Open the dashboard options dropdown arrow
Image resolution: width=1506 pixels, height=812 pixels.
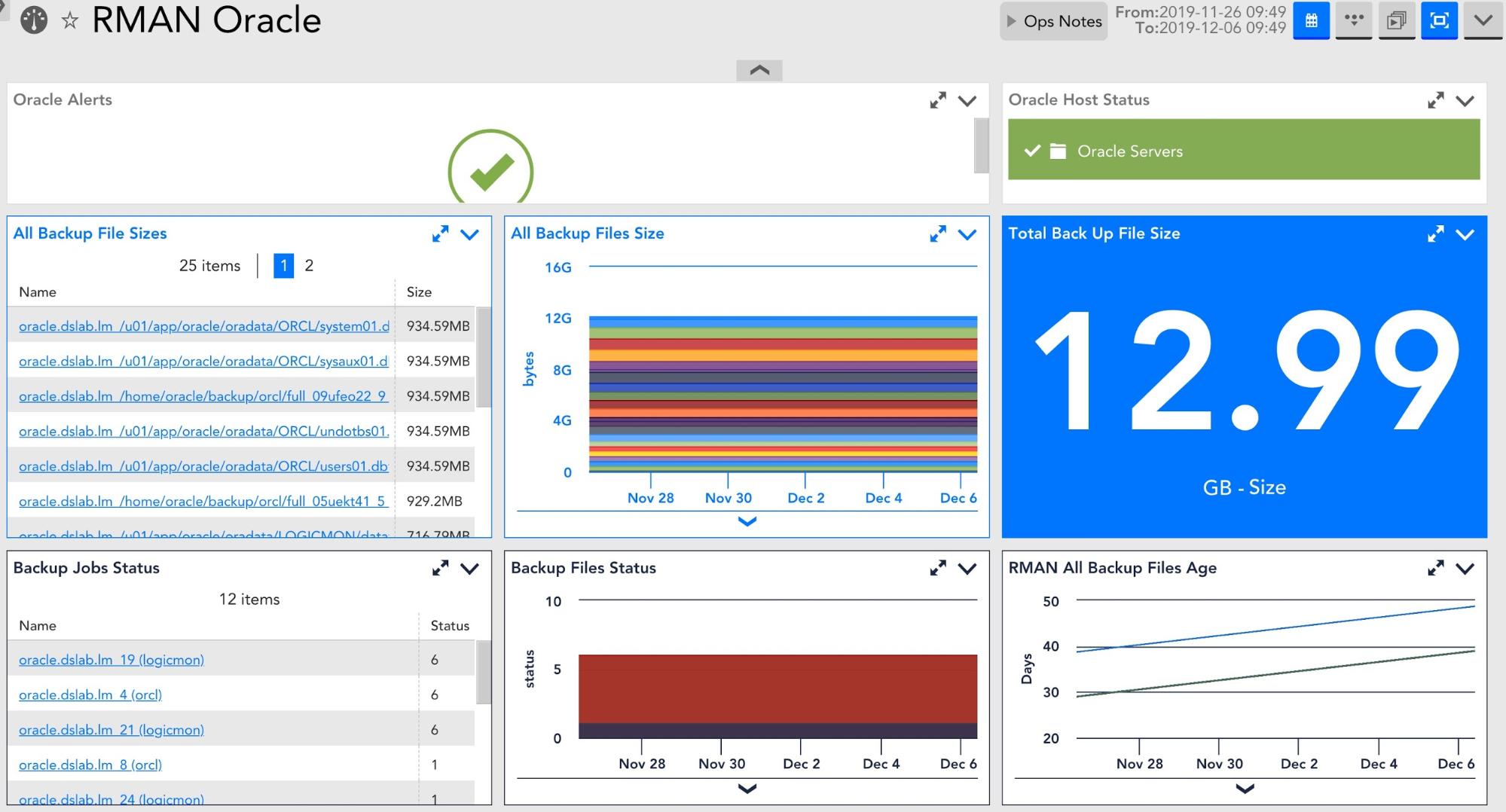coord(1483,20)
